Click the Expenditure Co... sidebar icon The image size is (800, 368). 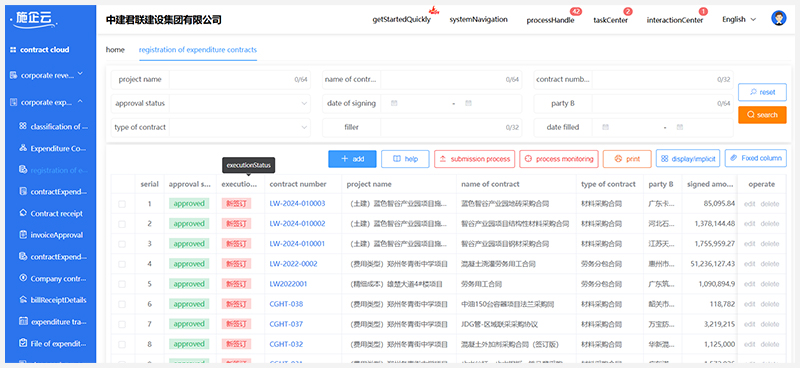22,148
